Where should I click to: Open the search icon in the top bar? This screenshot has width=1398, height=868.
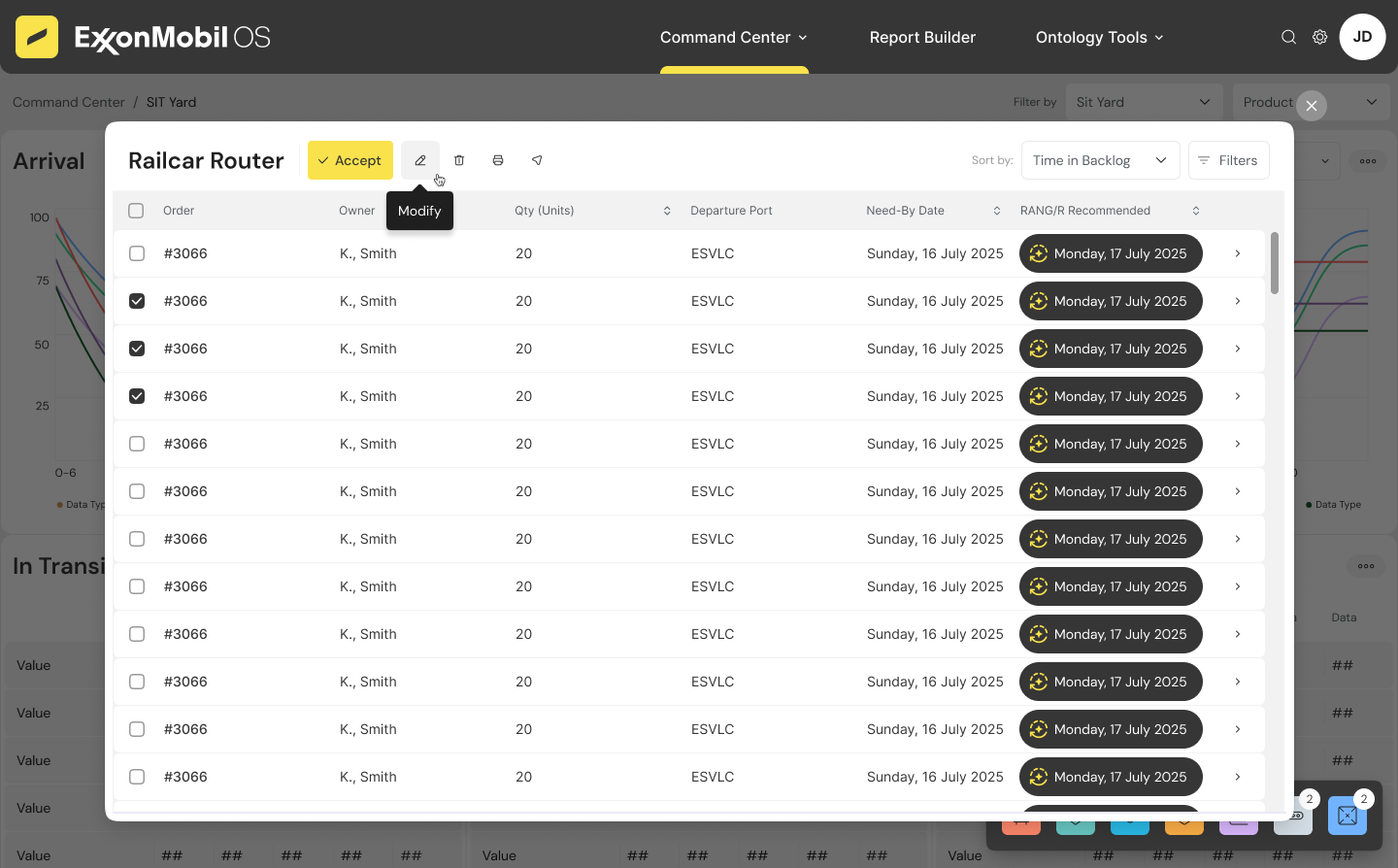(x=1288, y=37)
